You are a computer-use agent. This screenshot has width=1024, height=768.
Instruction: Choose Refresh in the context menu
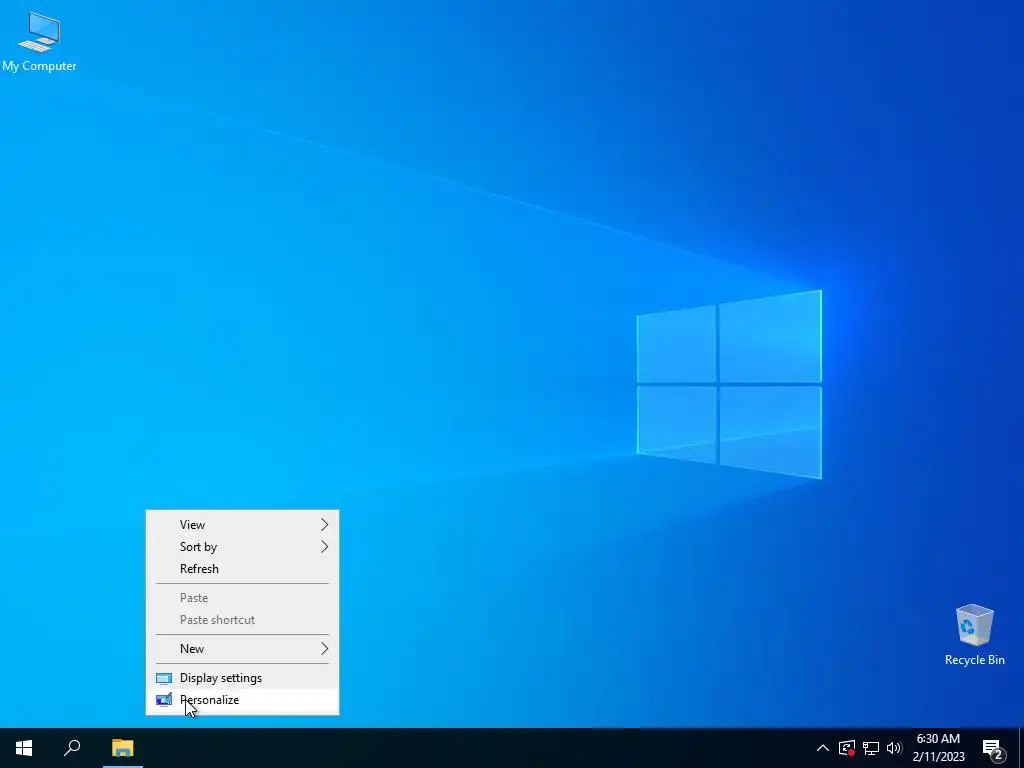click(x=242, y=569)
